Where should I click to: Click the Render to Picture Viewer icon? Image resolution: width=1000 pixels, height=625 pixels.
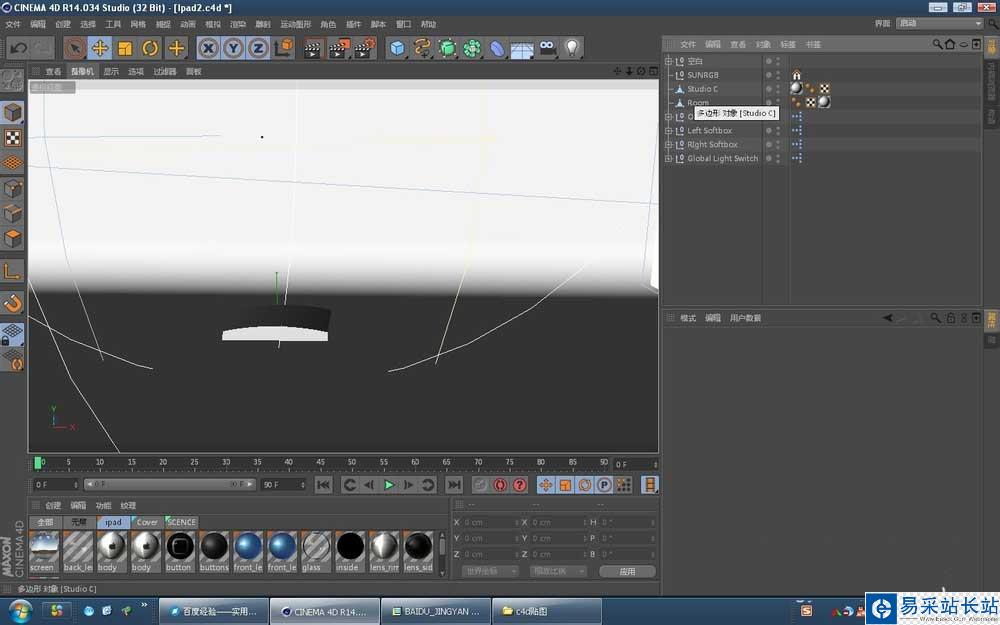click(x=338, y=47)
